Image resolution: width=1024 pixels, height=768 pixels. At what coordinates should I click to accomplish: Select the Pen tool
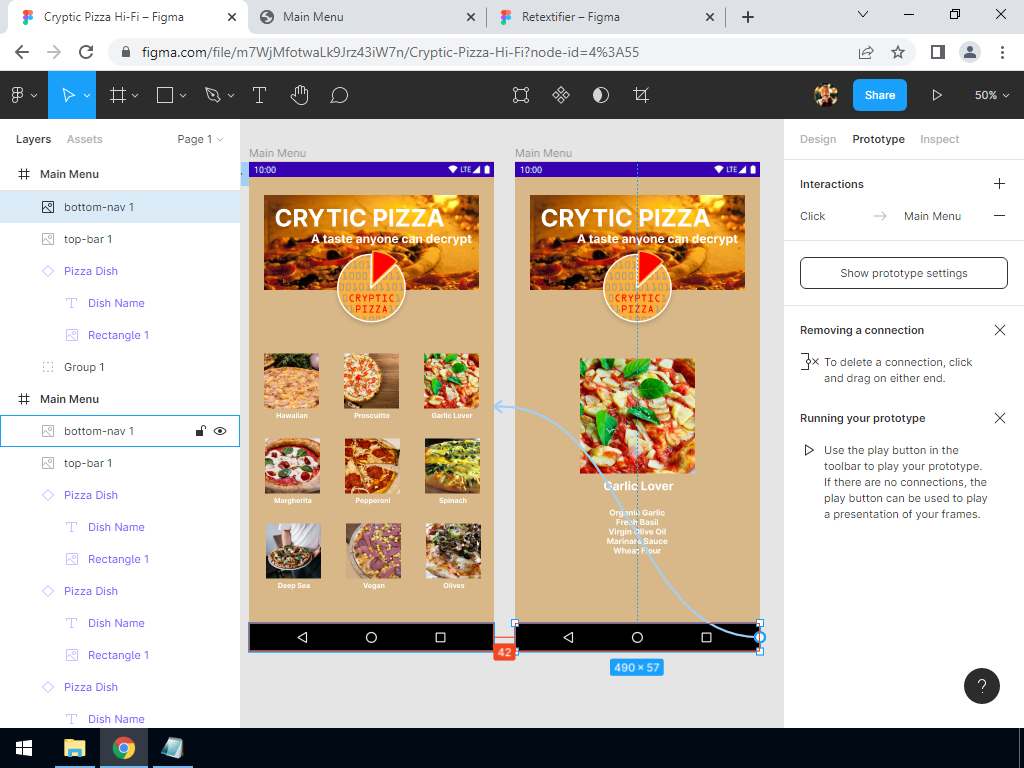pyautogui.click(x=212, y=95)
